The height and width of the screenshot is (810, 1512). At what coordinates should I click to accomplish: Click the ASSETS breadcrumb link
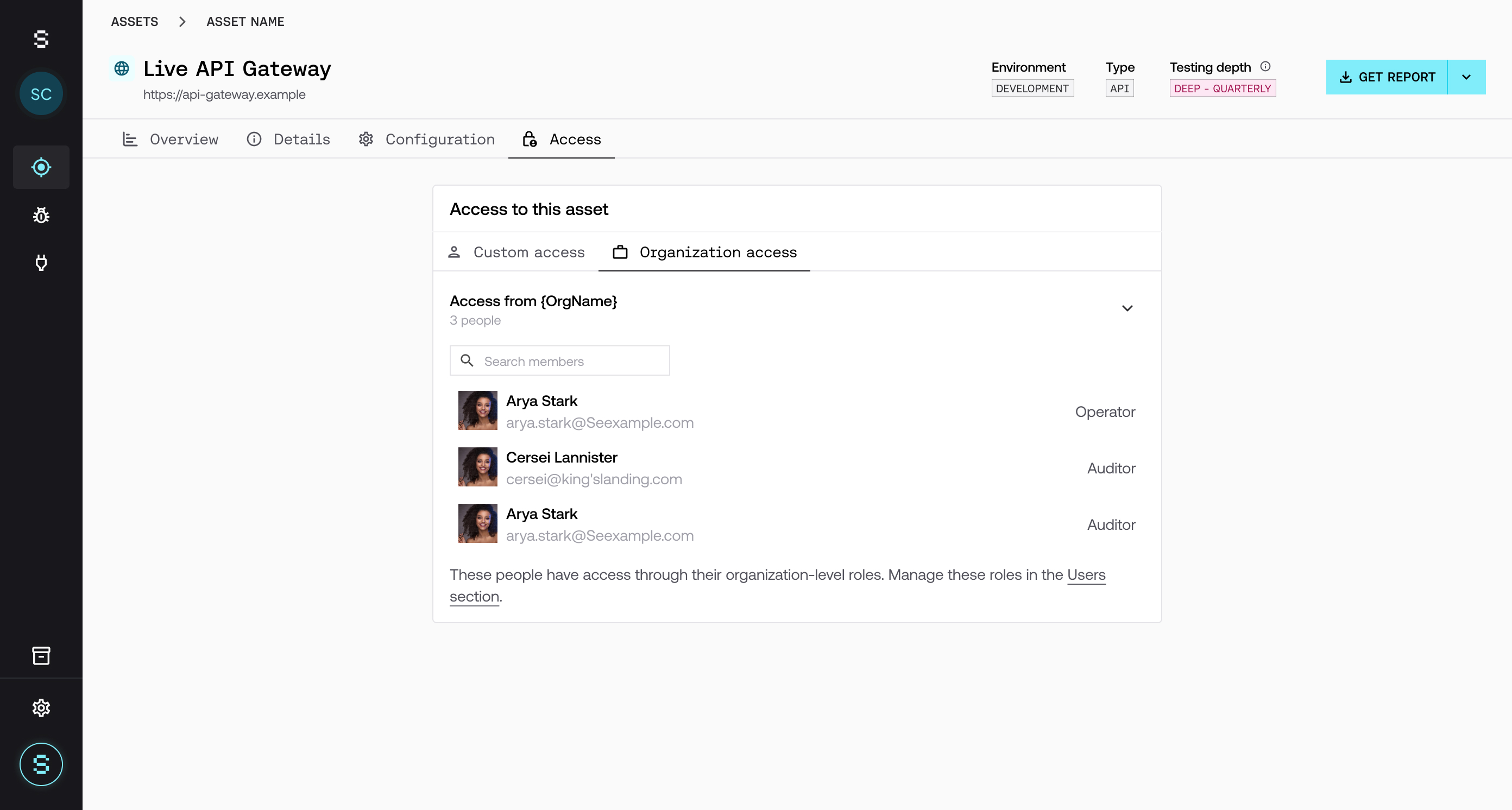tap(134, 22)
